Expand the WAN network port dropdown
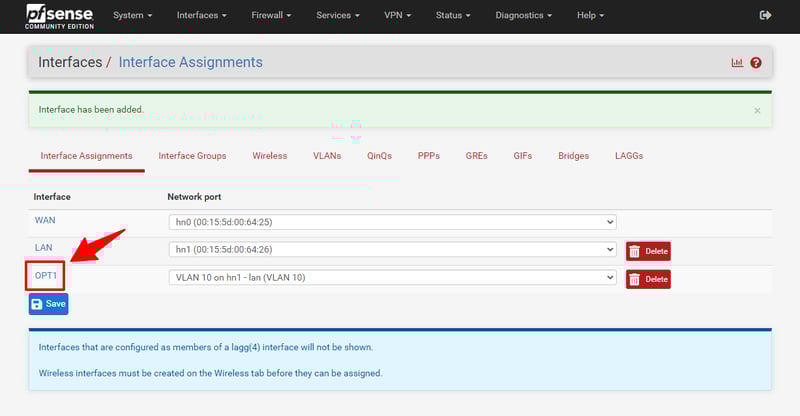 [x=392, y=222]
